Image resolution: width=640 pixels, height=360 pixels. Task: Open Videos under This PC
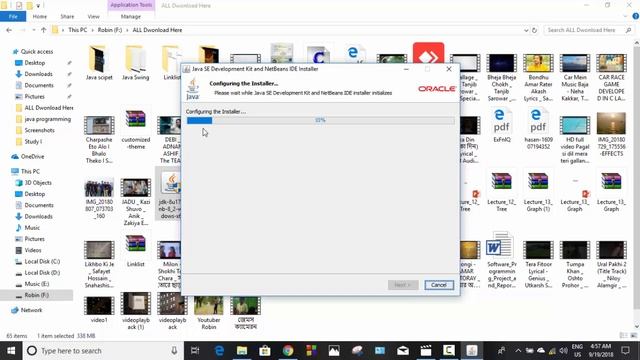[33, 250]
